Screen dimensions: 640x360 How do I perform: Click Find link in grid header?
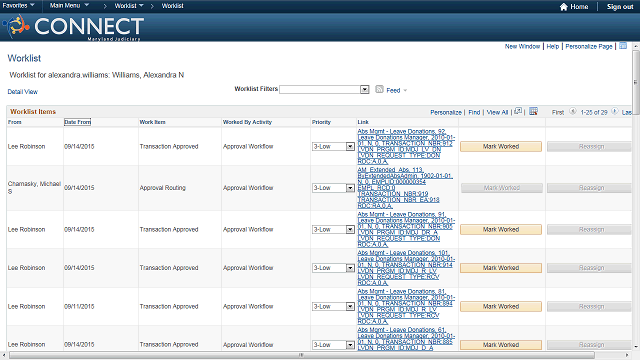pyautogui.click(x=474, y=112)
